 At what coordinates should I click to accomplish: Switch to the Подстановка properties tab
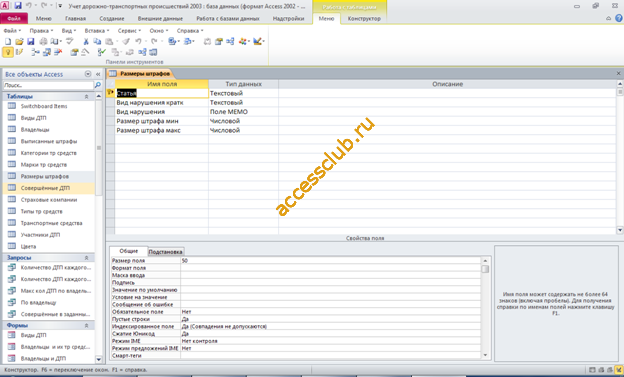pos(165,252)
